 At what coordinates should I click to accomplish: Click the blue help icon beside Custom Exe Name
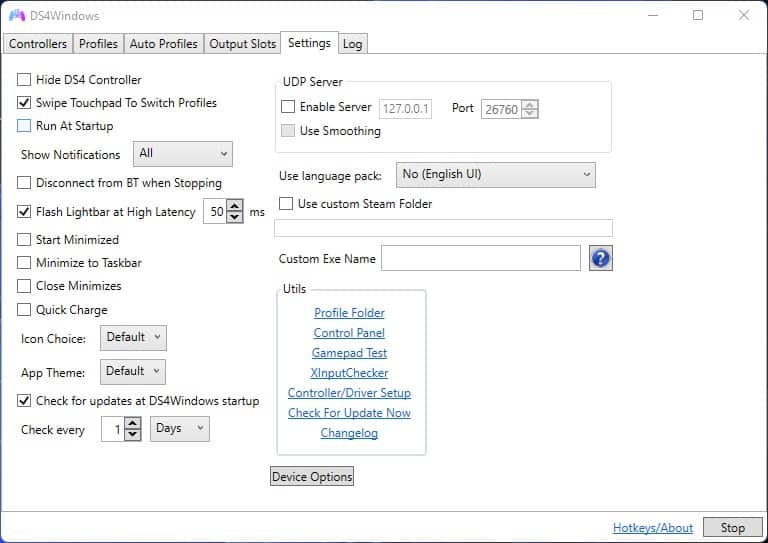click(600, 258)
